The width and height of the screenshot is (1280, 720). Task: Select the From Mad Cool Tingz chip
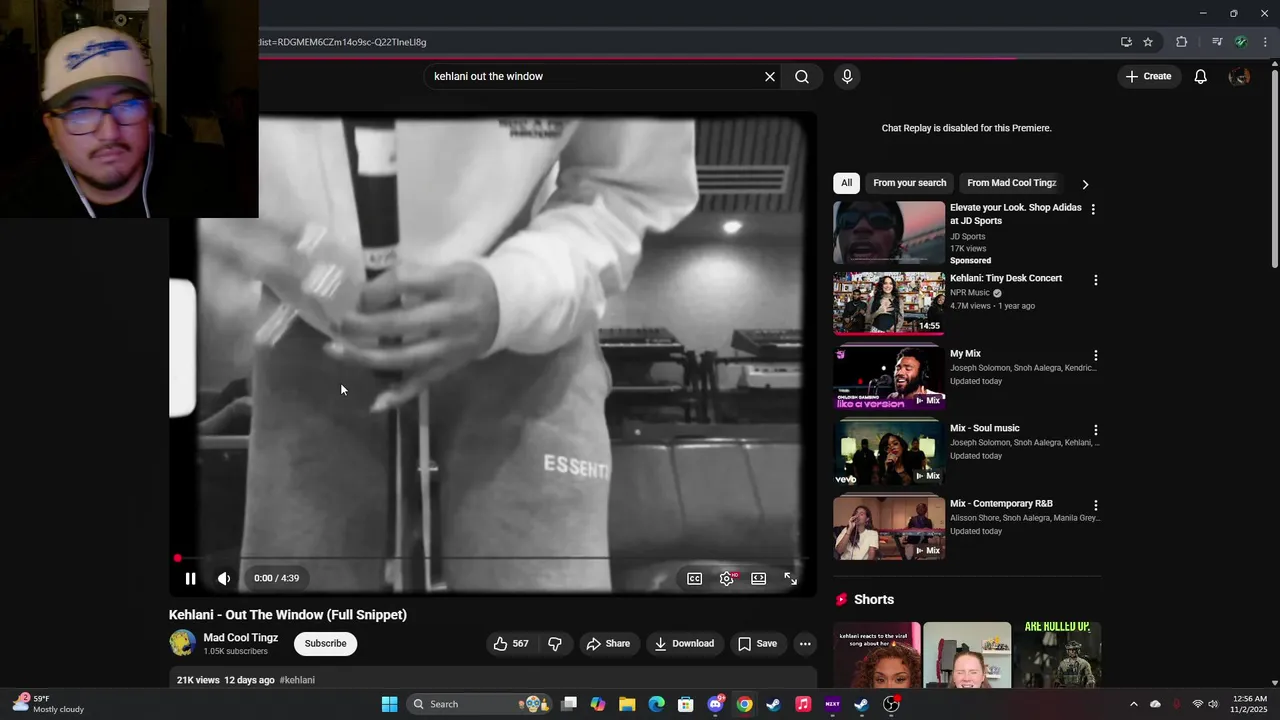coord(1011,183)
